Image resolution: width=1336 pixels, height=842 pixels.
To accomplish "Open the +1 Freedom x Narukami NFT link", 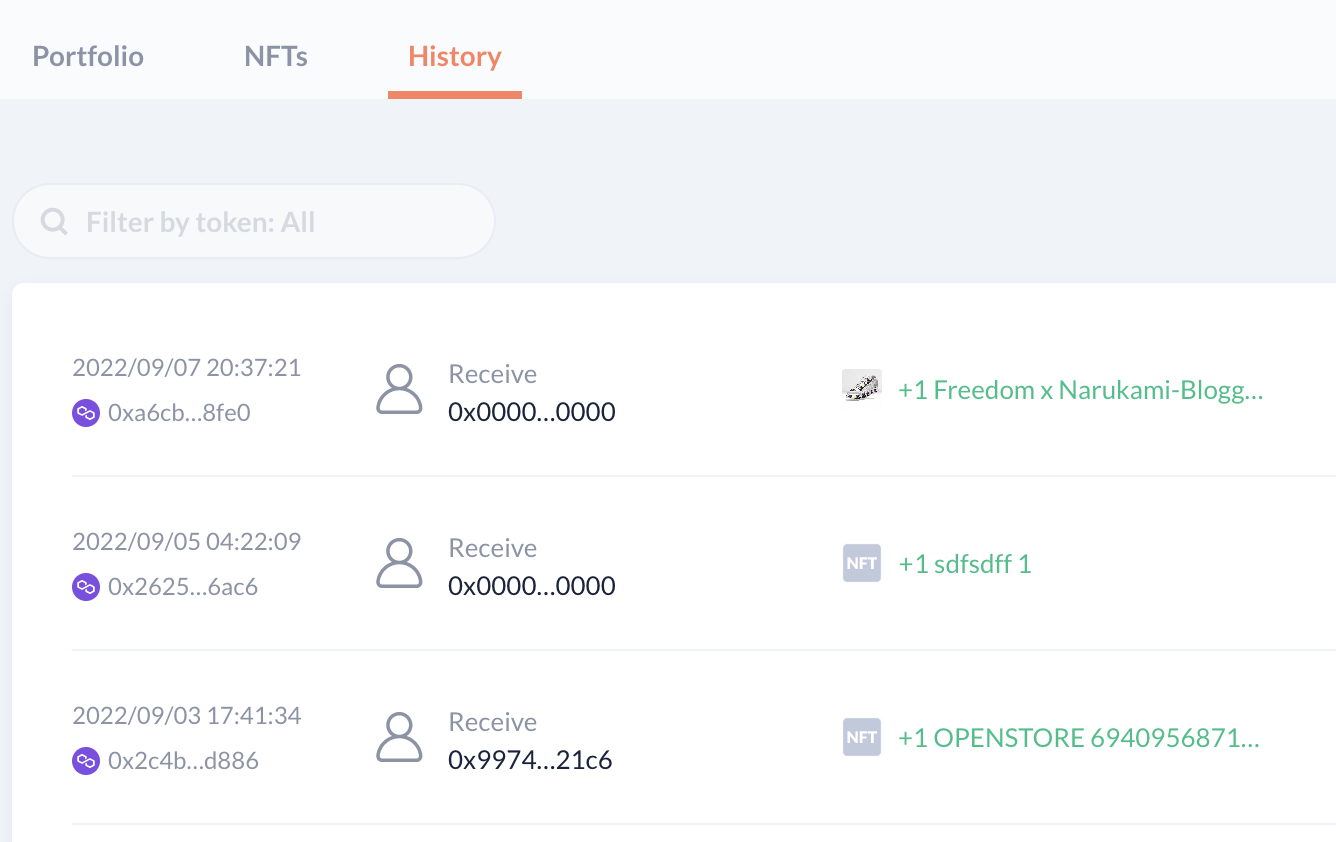I will (1080, 390).
